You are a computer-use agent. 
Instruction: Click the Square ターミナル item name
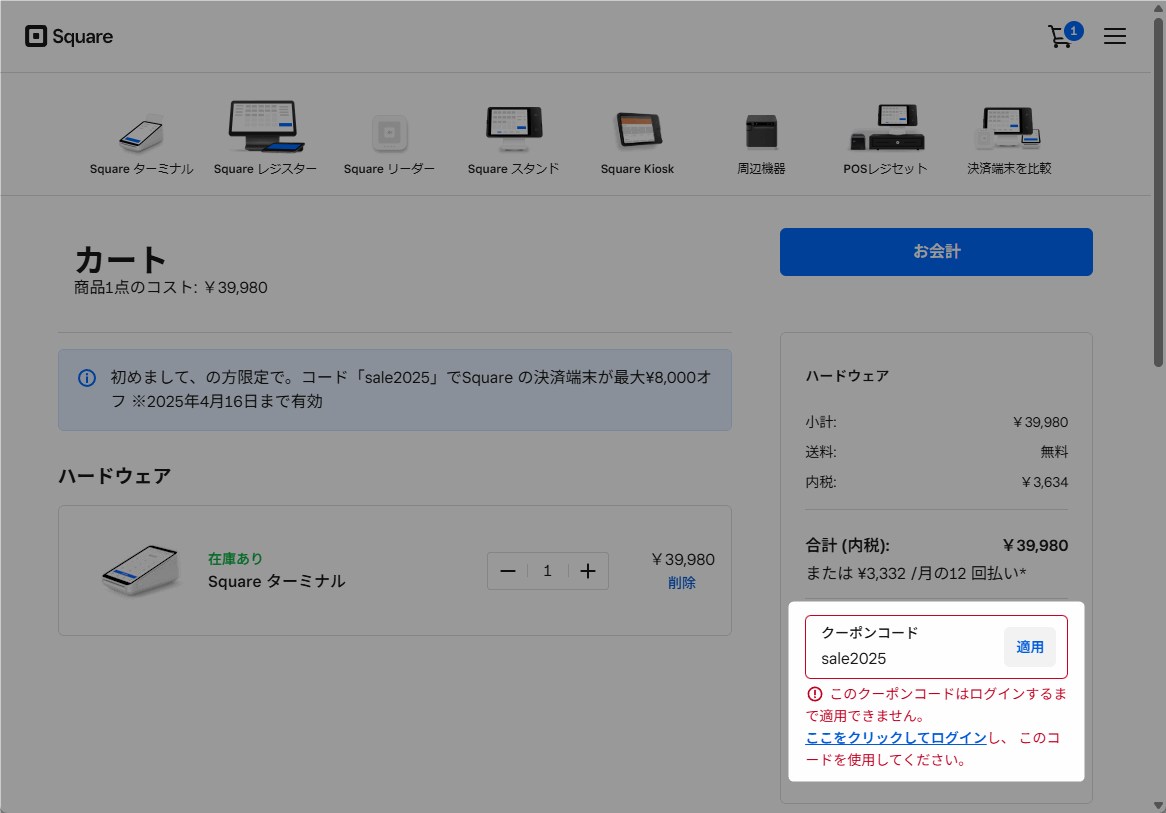tap(277, 582)
